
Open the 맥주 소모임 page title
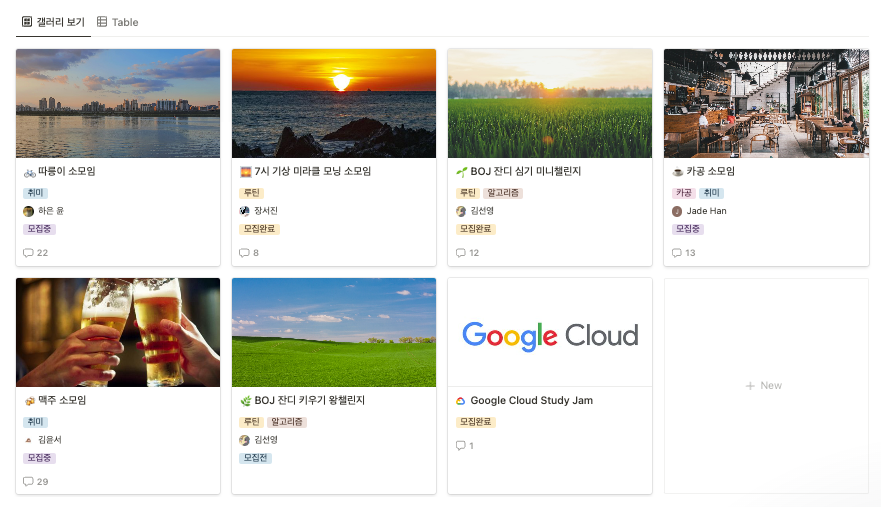pyautogui.click(x=62, y=400)
